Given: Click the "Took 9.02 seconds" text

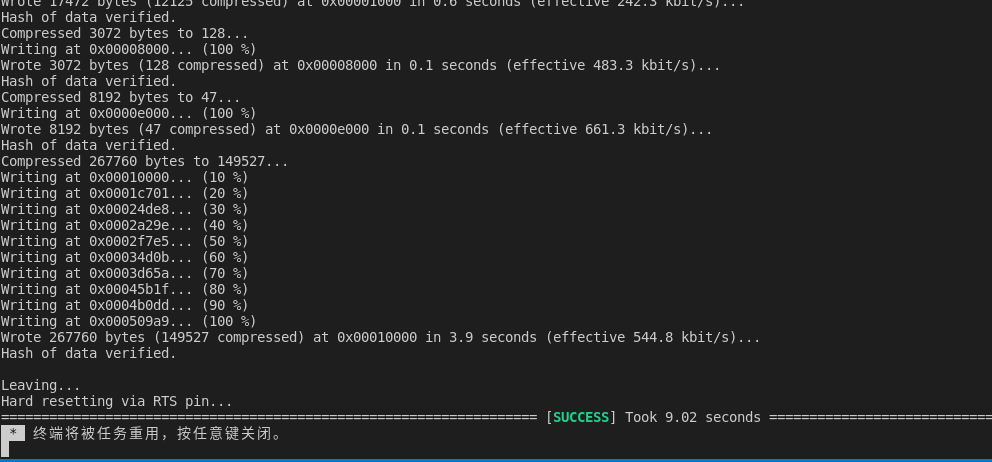Looking at the screenshot, I should coord(692,417).
